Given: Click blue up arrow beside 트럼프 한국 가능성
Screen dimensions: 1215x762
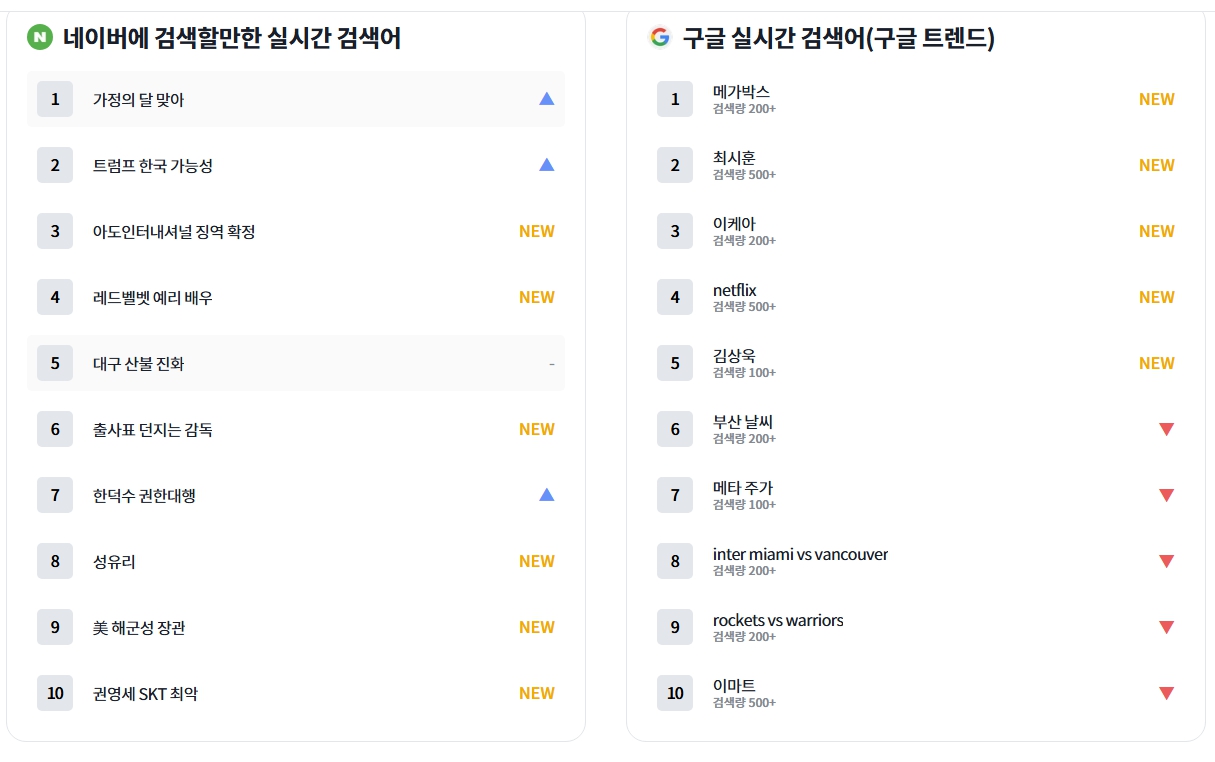Looking at the screenshot, I should click(x=546, y=165).
